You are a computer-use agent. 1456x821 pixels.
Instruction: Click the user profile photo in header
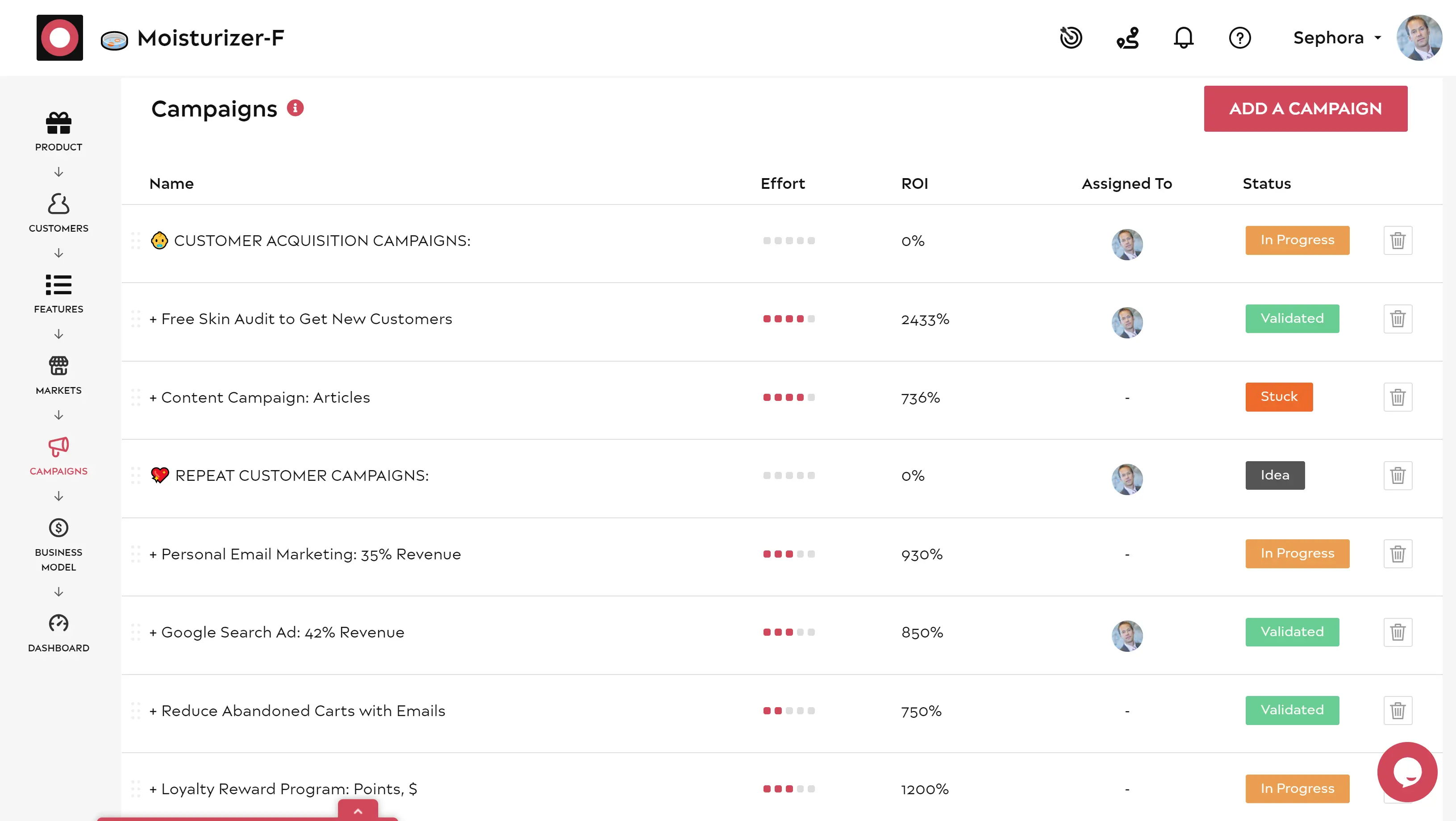[x=1418, y=38]
